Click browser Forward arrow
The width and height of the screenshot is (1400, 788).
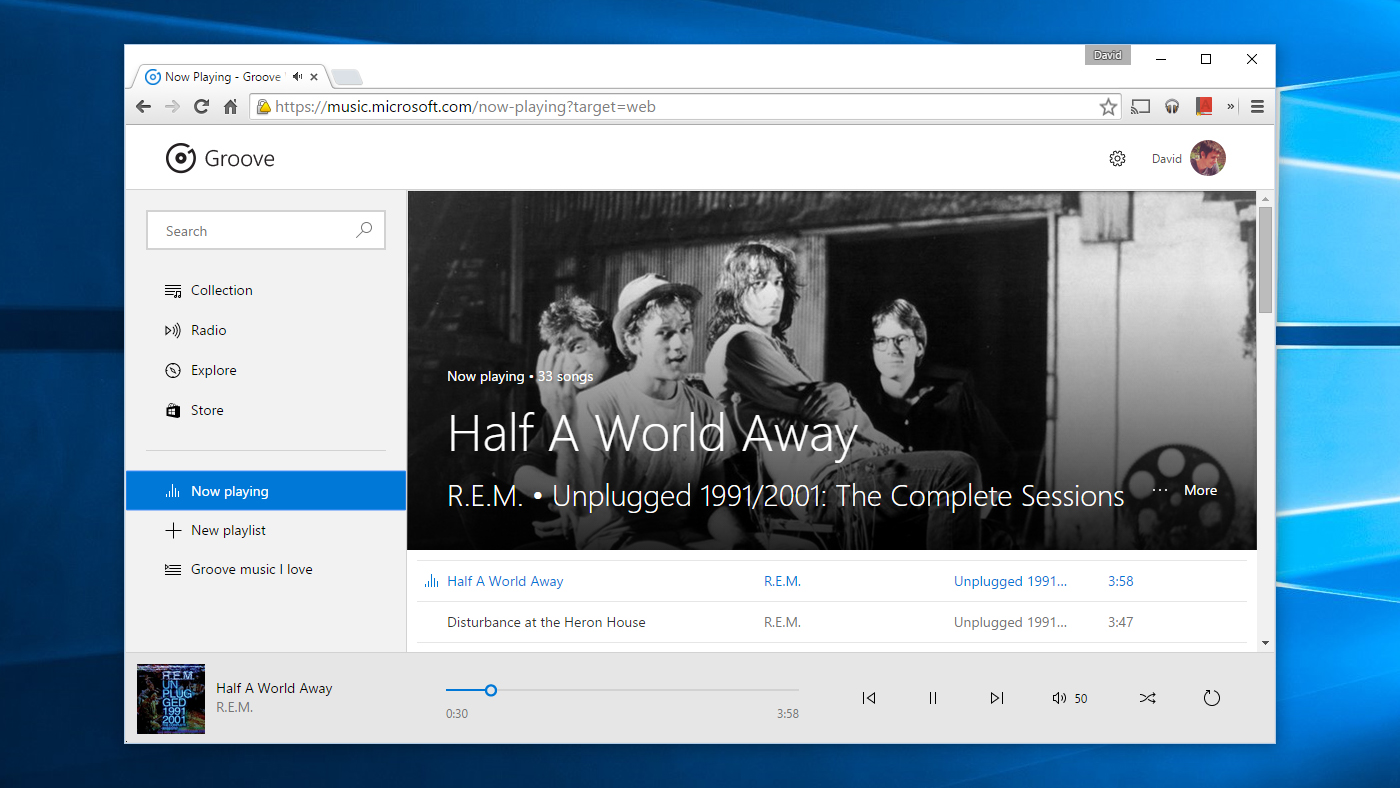172,107
